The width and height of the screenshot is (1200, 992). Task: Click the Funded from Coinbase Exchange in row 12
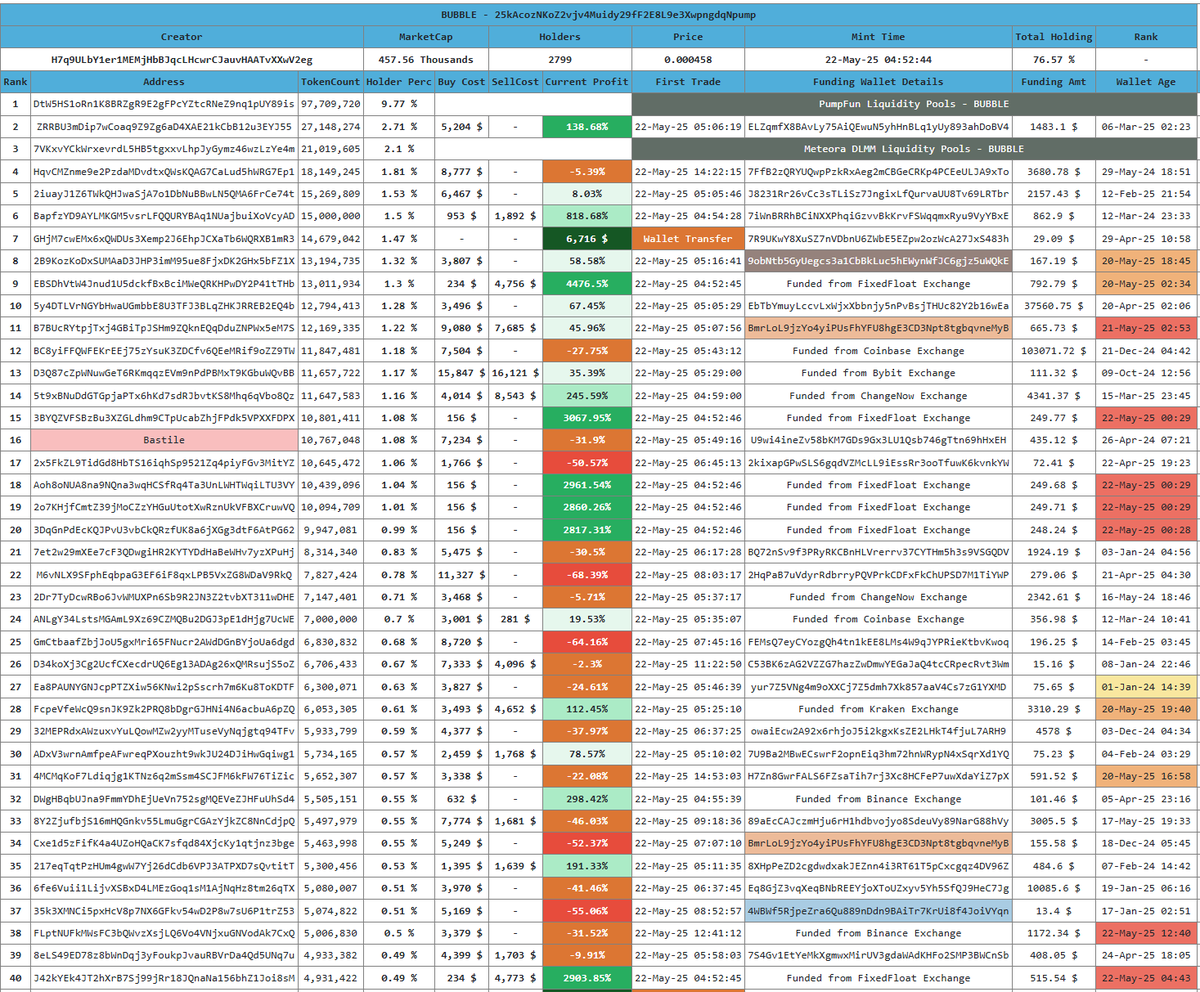(877, 350)
